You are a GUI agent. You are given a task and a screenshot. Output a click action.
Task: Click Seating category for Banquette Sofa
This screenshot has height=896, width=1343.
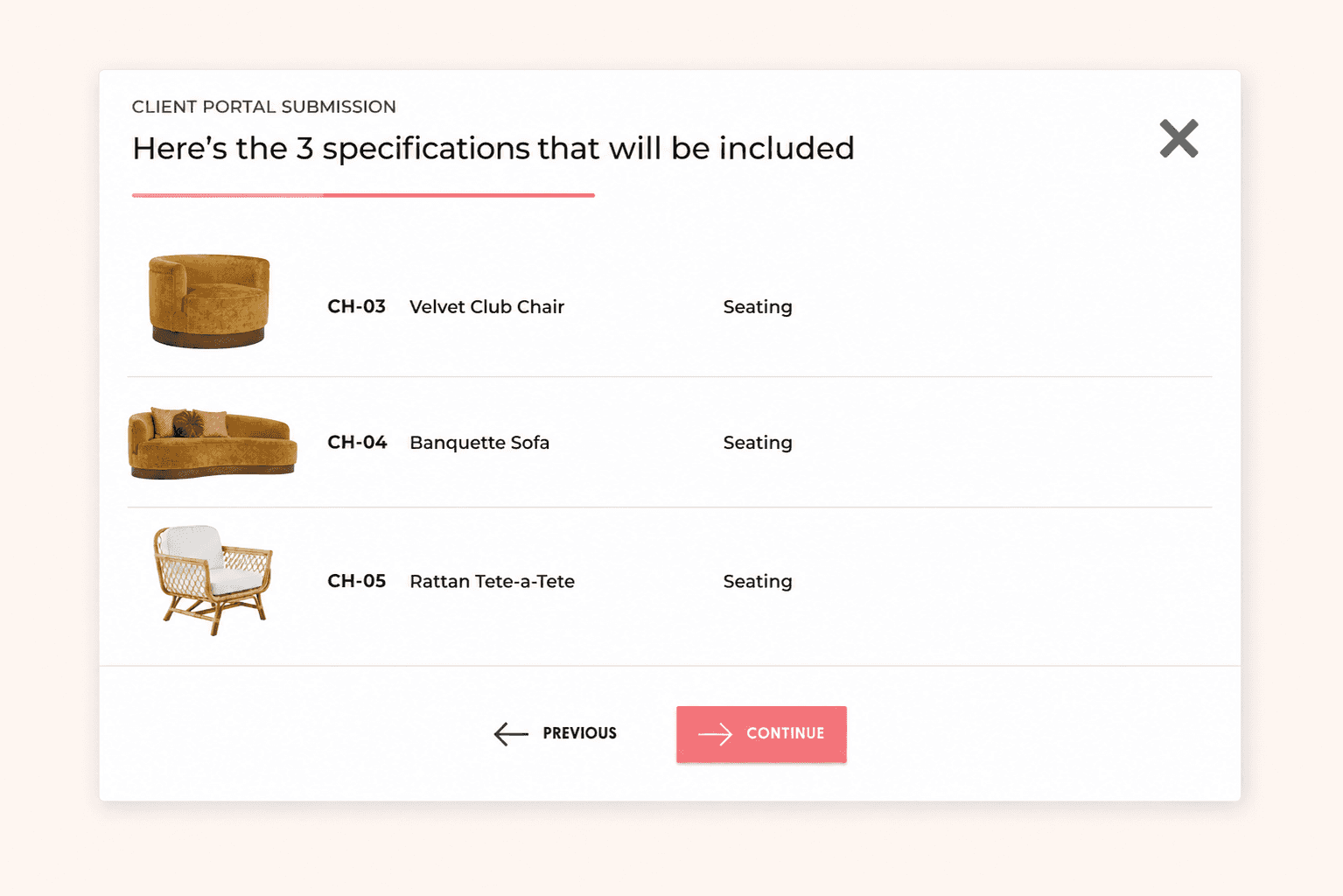pos(758,443)
